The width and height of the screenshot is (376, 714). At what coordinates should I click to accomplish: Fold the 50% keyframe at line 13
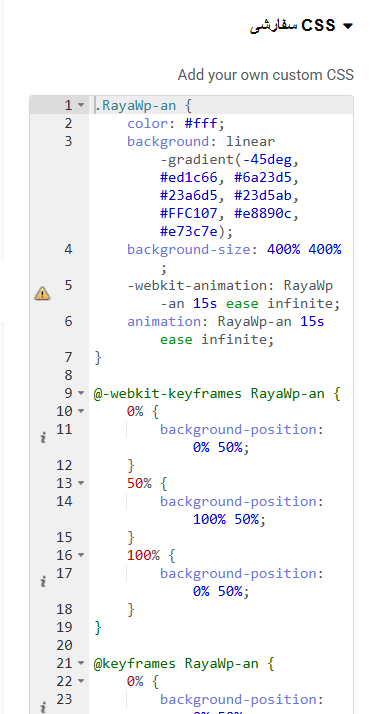tap(81, 483)
